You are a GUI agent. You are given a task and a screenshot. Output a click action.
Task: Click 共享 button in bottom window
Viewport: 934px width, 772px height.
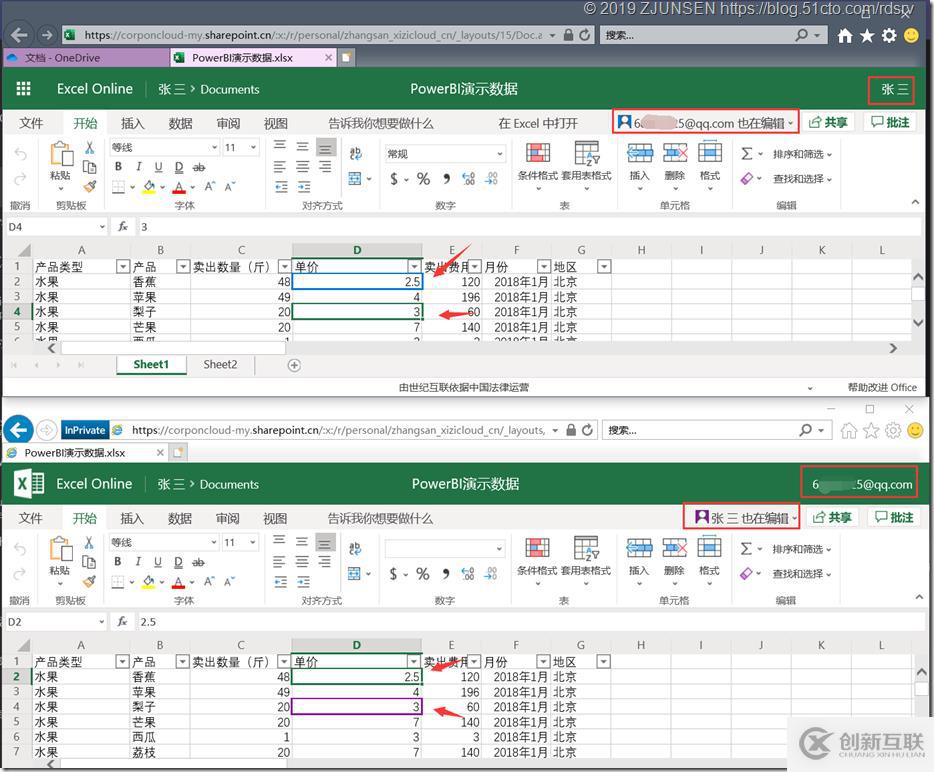[832, 517]
